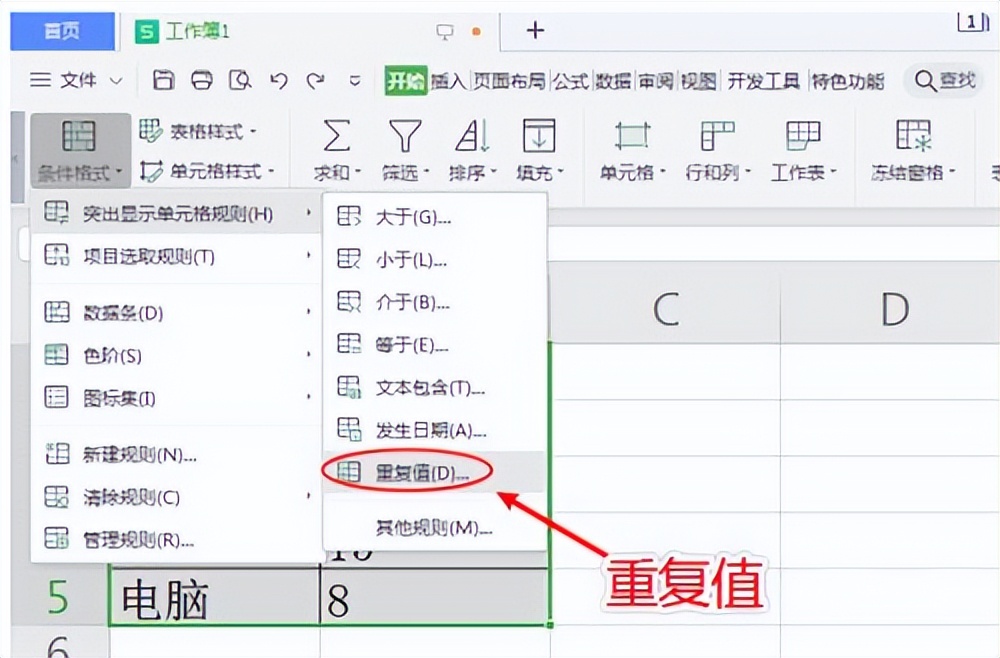Switch to the 首页 home tab
The height and width of the screenshot is (658, 1000).
(x=62, y=31)
